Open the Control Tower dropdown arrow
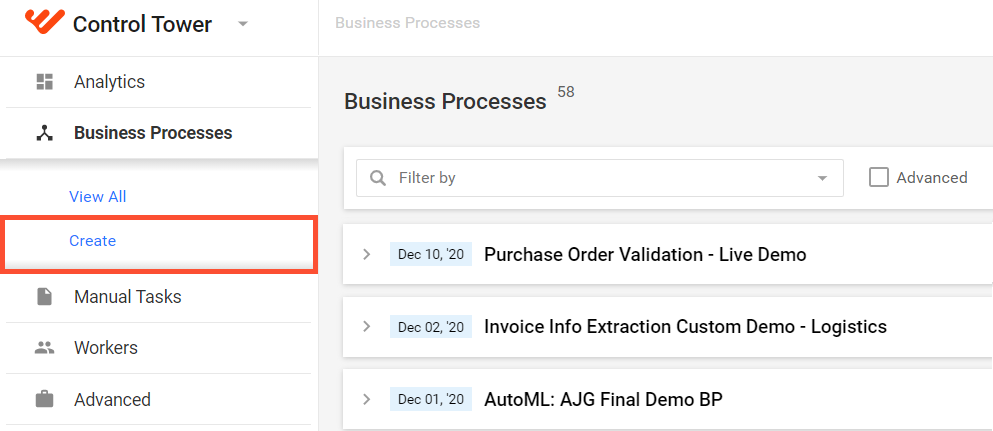This screenshot has width=993, height=431. [243, 24]
